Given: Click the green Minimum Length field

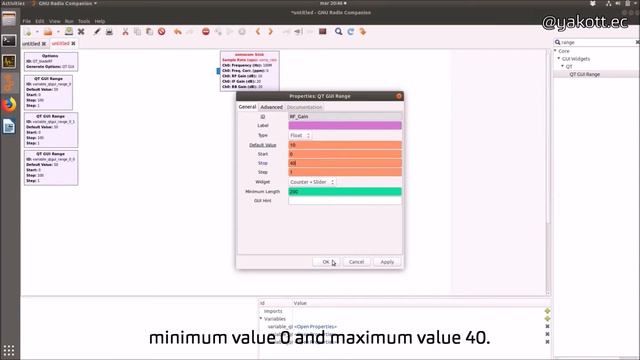Looking at the screenshot, I should [345, 191].
